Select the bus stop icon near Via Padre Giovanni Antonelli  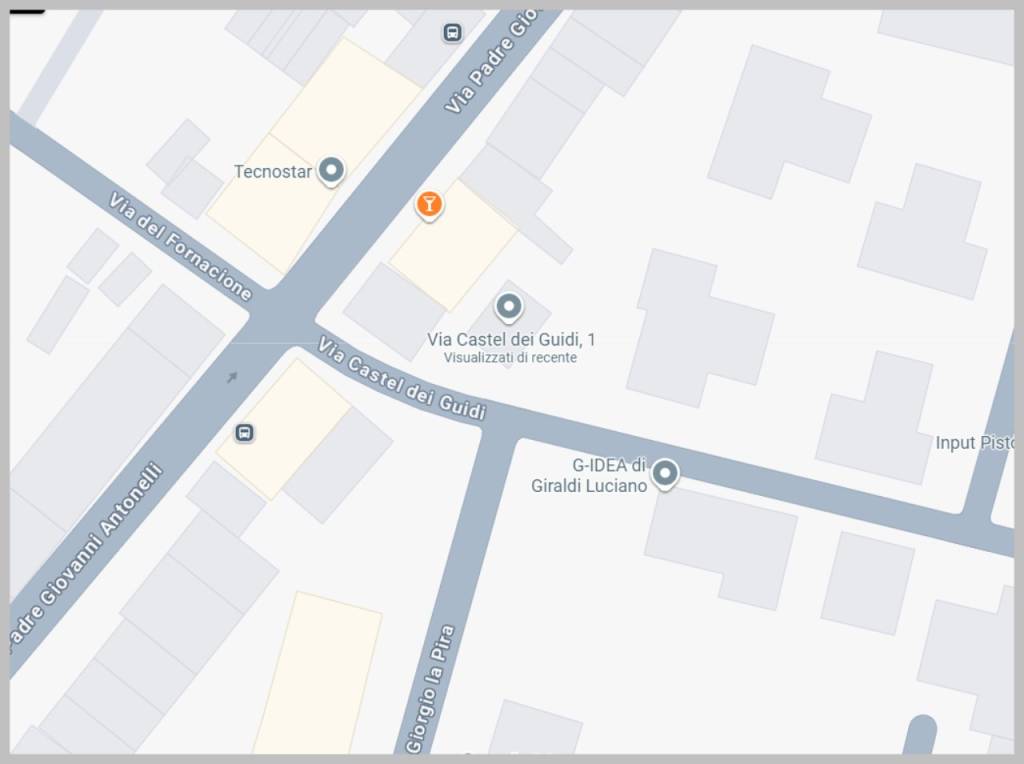click(x=244, y=432)
